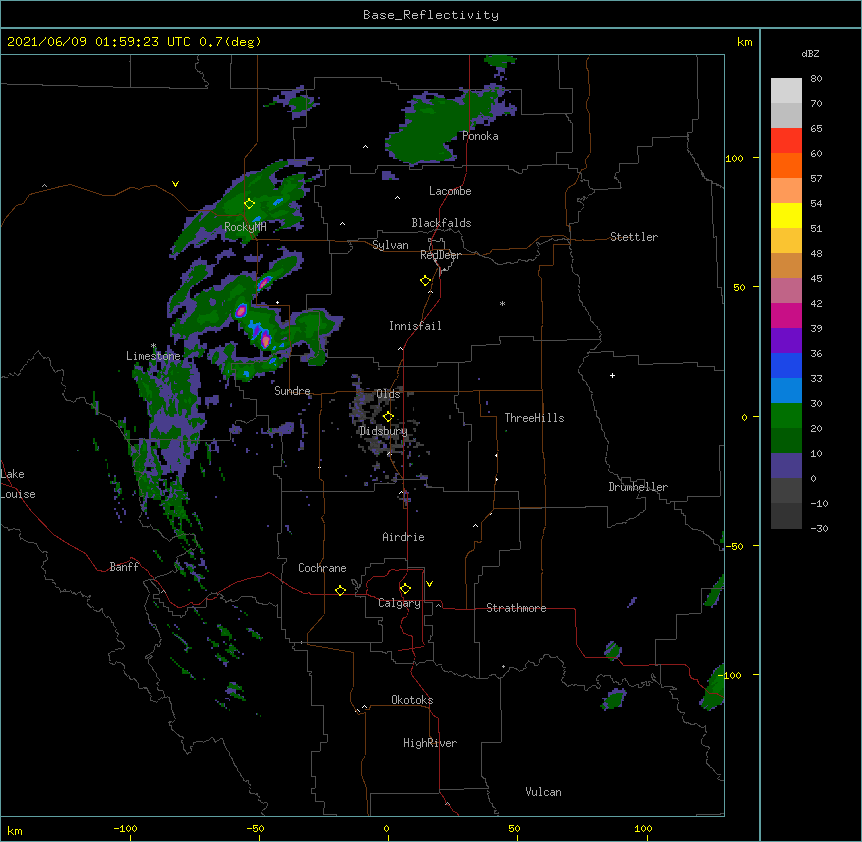Select the Lacombe map label
This screenshot has height=842, width=862.
pyautogui.click(x=450, y=191)
